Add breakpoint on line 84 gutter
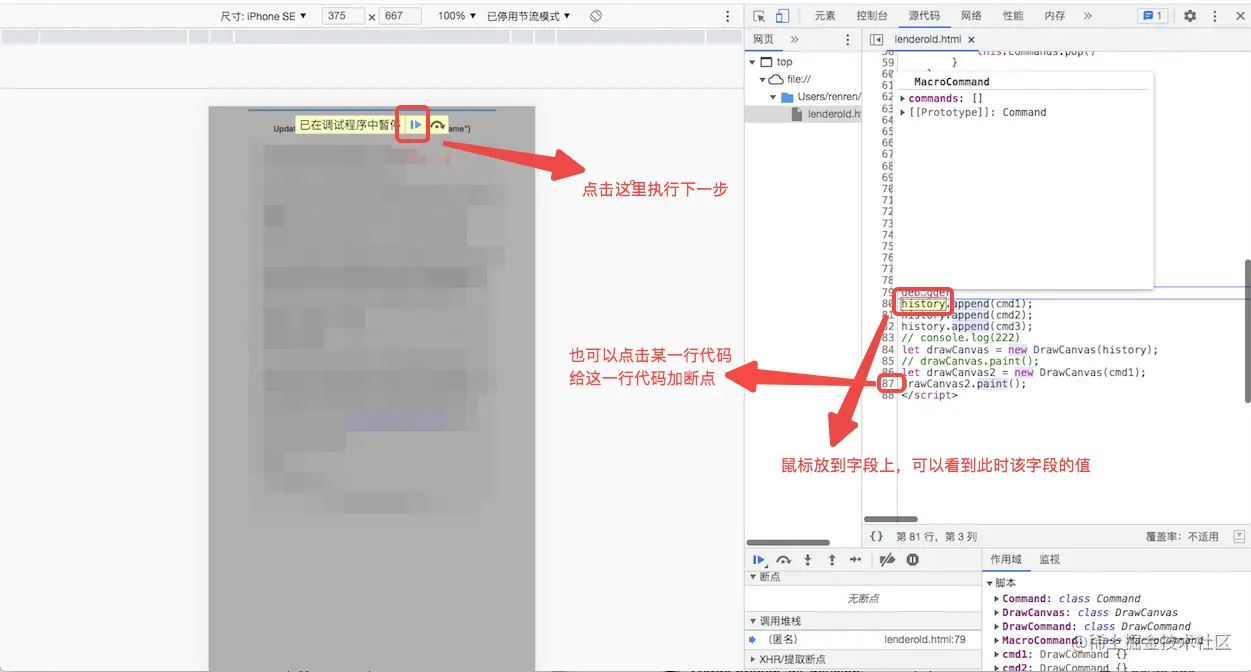The width and height of the screenshot is (1251, 672). [x=887, y=350]
